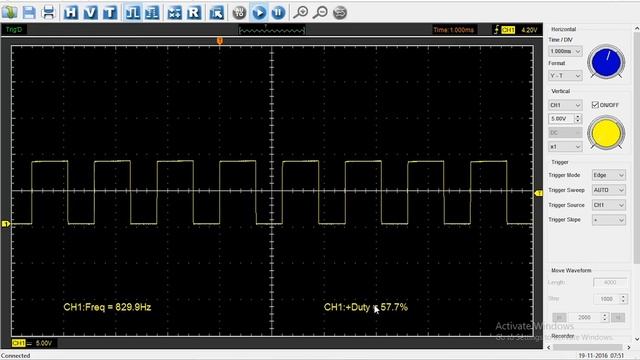Click the gray round reset-zoom icon

coord(340,13)
